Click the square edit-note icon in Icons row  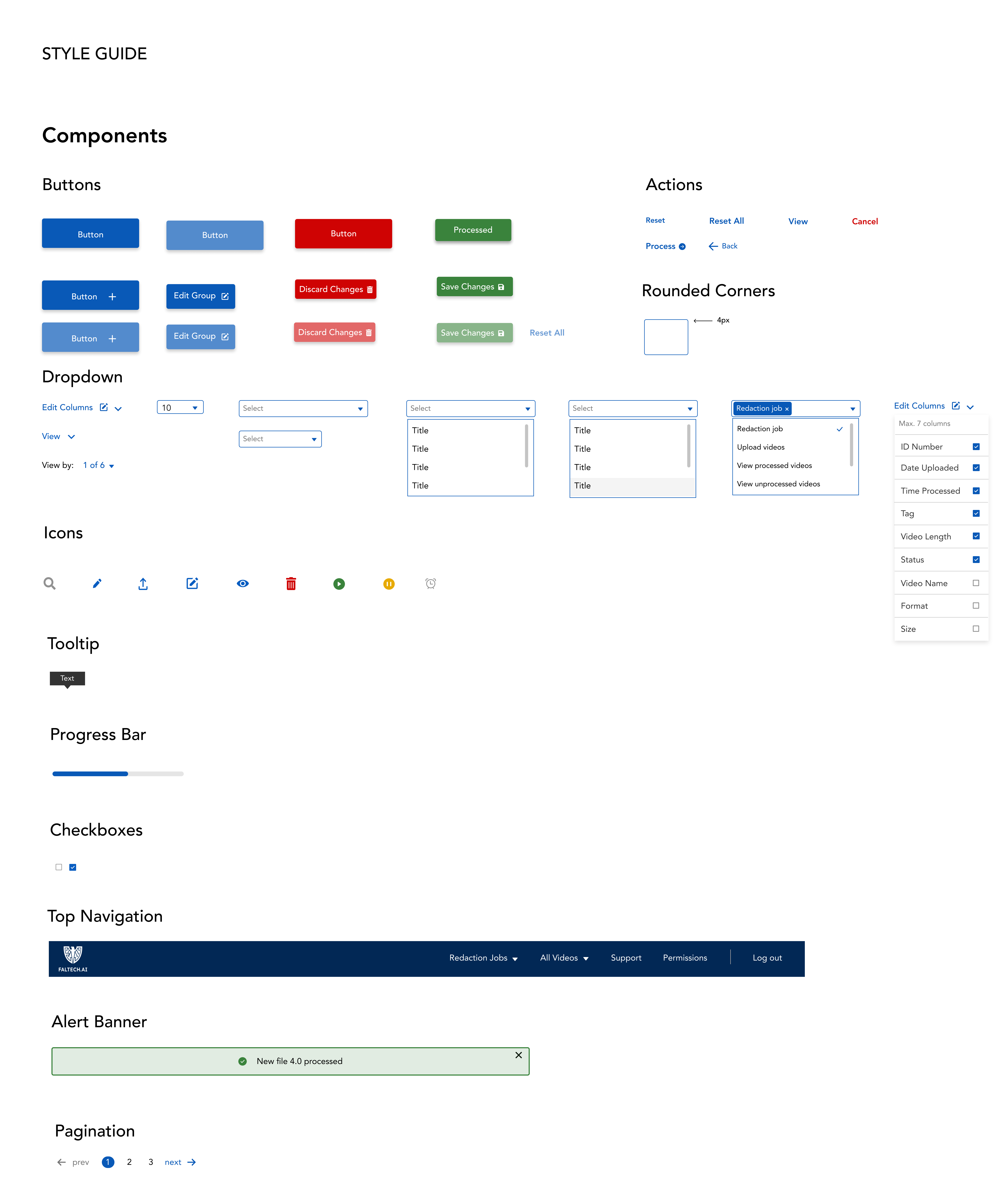pos(192,583)
